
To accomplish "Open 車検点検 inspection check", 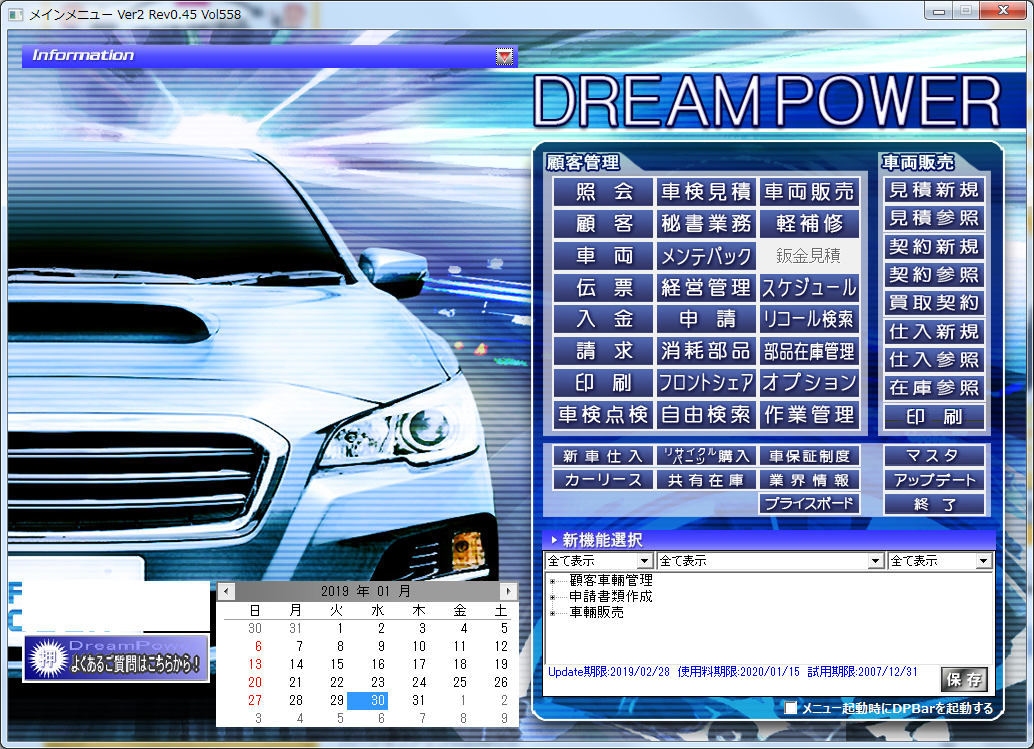I will click(603, 415).
